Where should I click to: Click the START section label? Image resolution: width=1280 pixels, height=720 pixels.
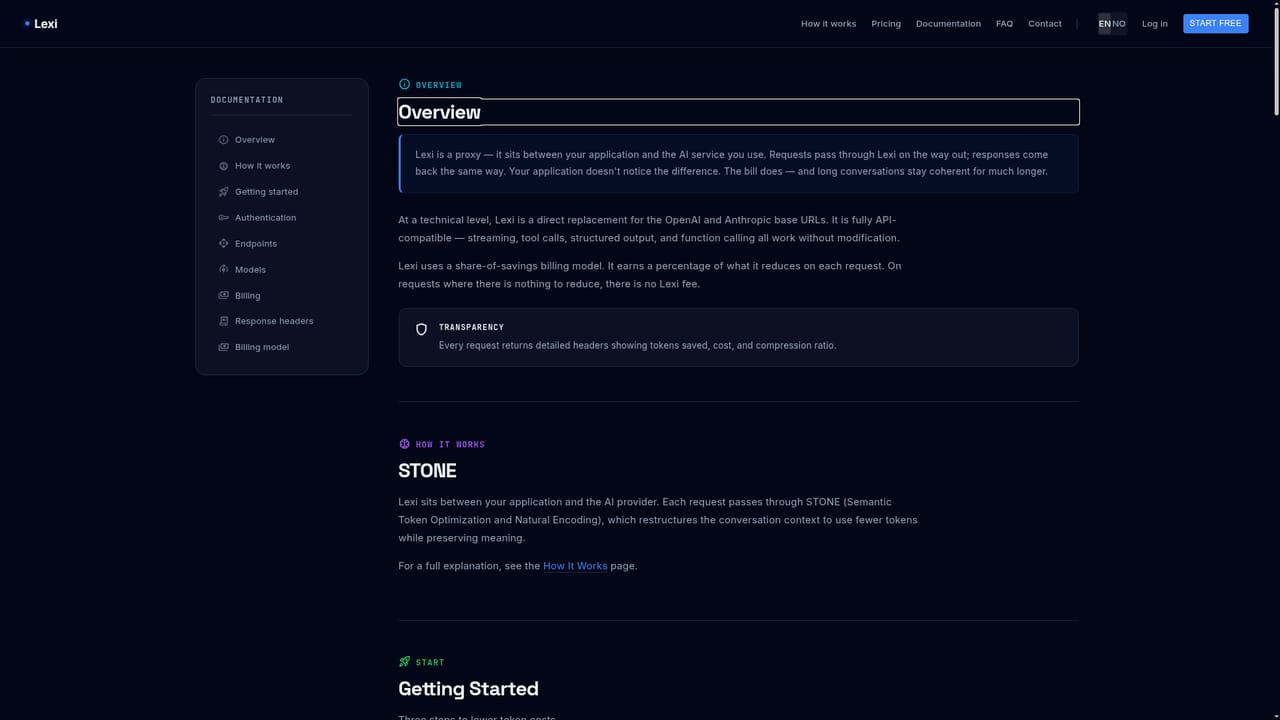point(430,662)
